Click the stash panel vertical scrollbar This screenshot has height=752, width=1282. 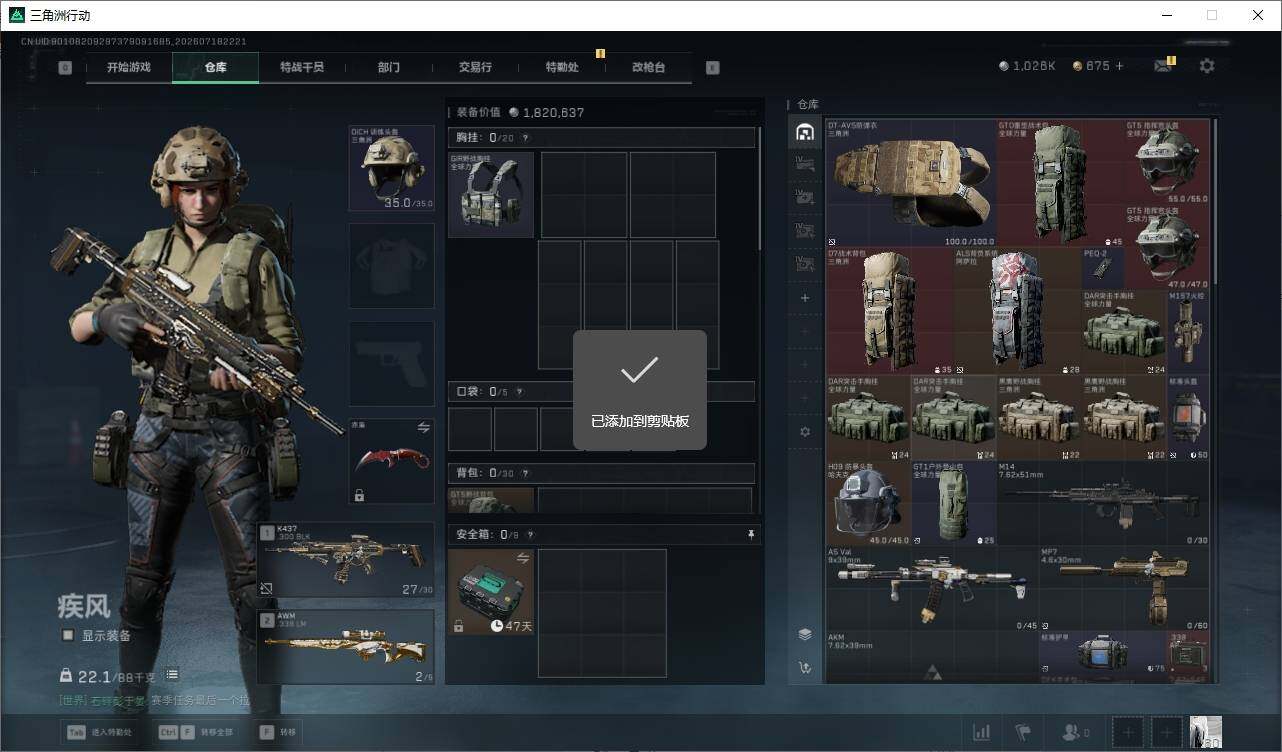1215,200
